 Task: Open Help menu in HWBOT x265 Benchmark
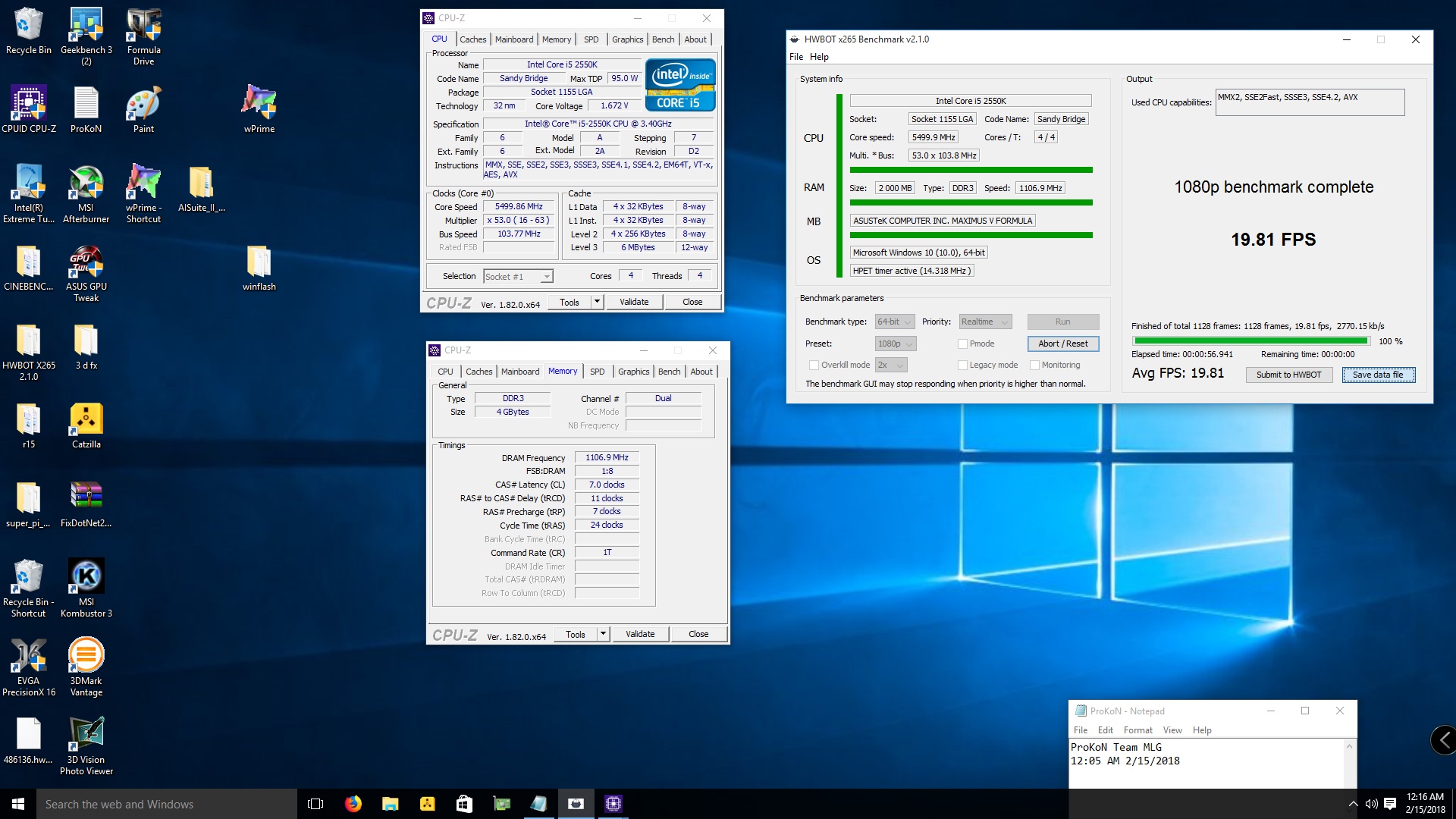click(x=819, y=57)
